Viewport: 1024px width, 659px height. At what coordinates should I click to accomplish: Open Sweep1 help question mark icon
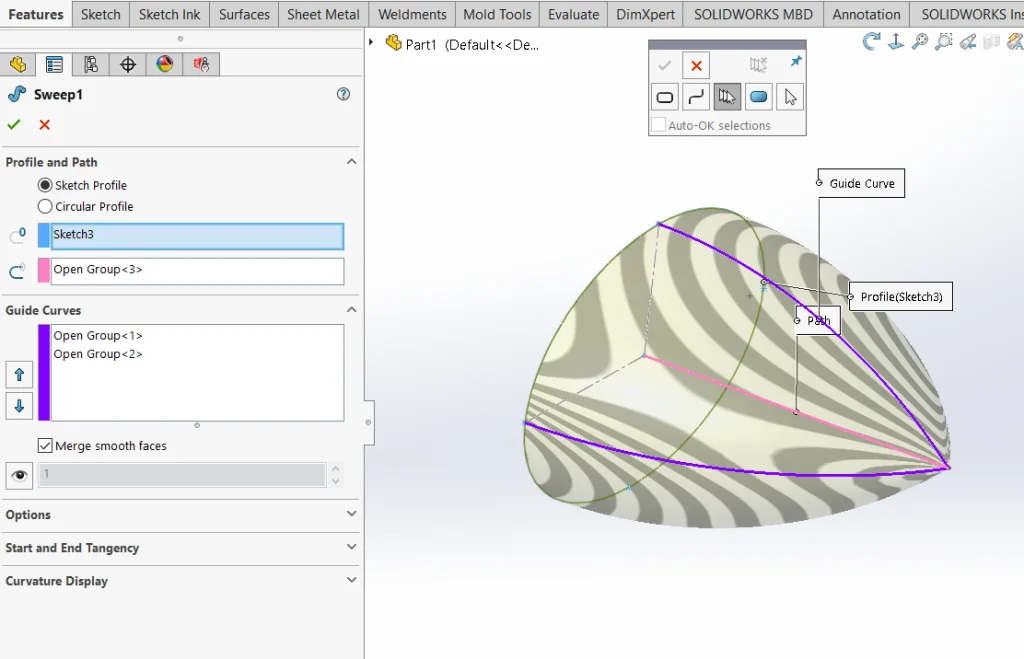tap(343, 94)
